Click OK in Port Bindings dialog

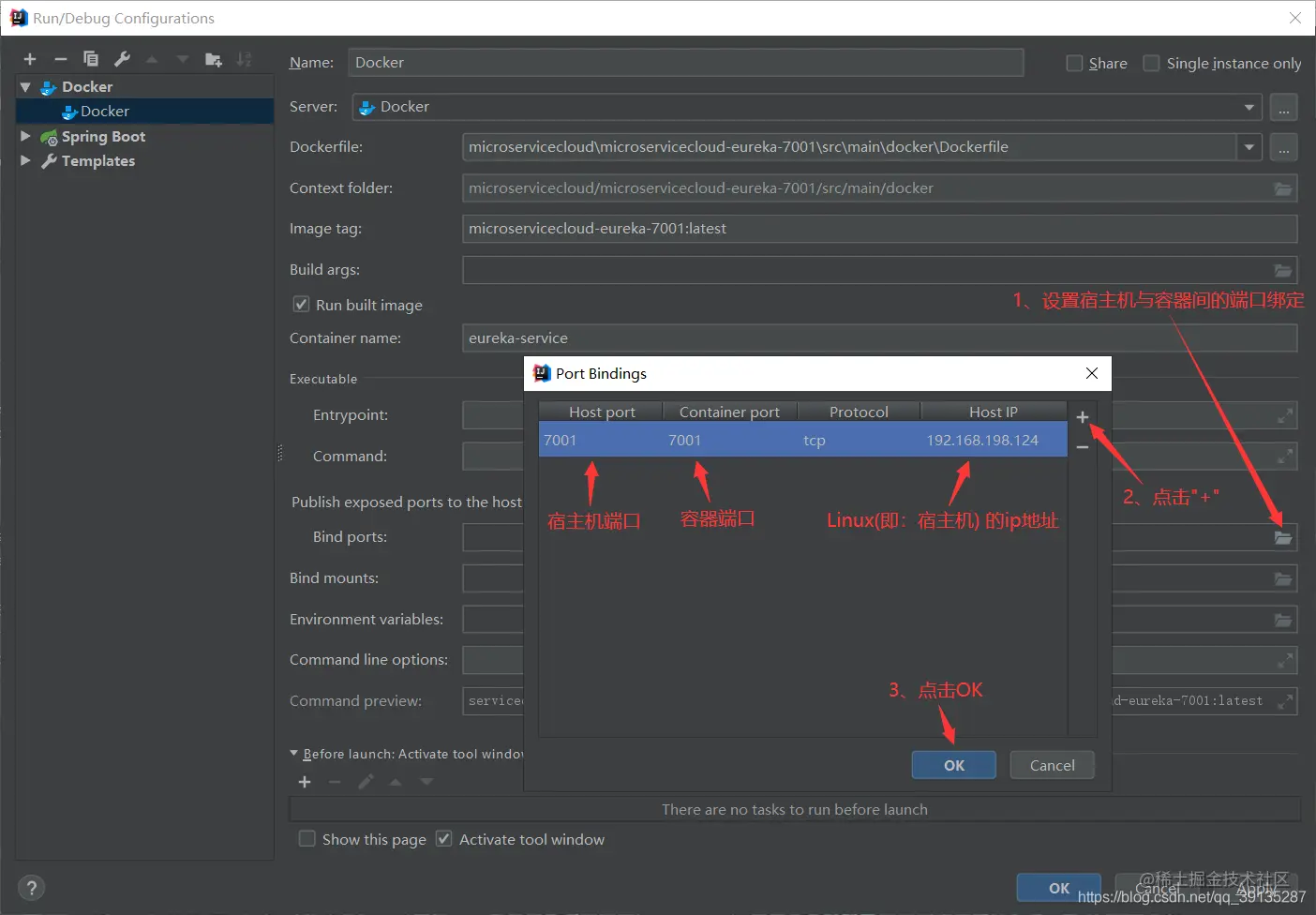(x=954, y=765)
